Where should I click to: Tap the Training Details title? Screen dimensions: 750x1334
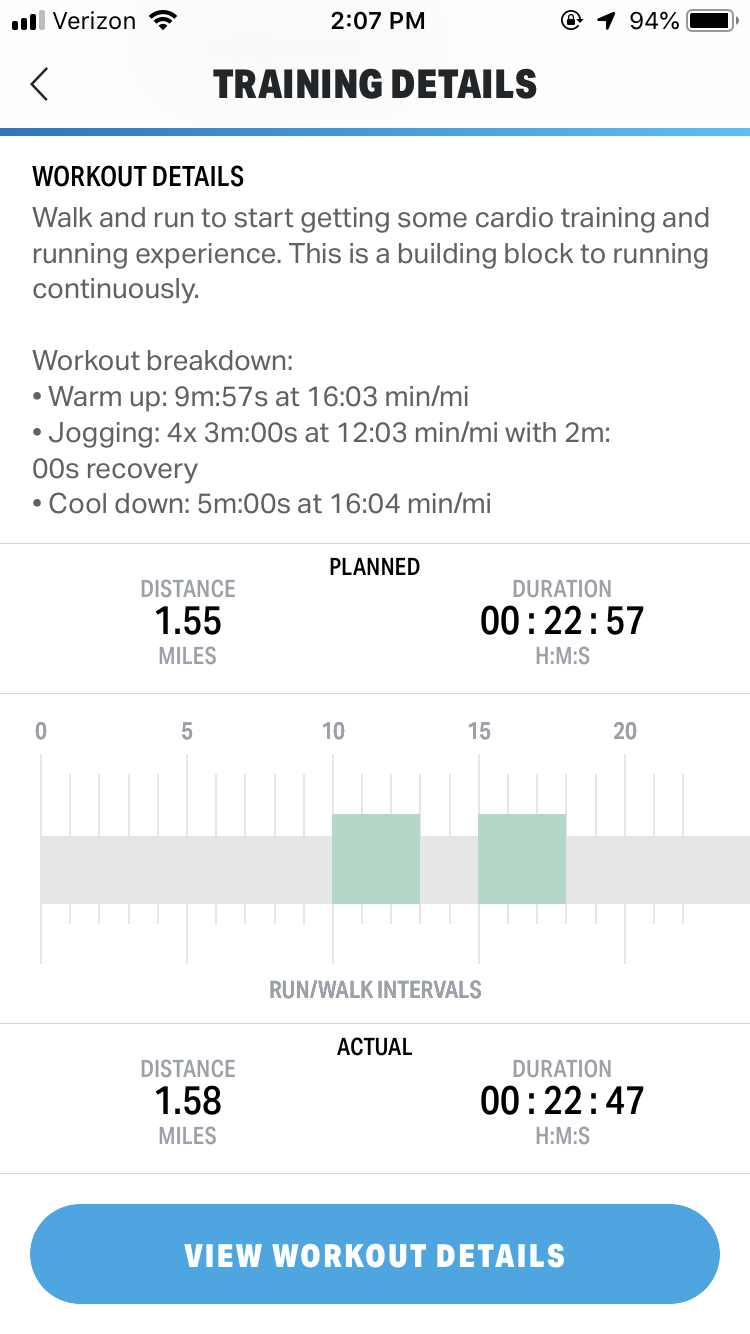(x=375, y=85)
